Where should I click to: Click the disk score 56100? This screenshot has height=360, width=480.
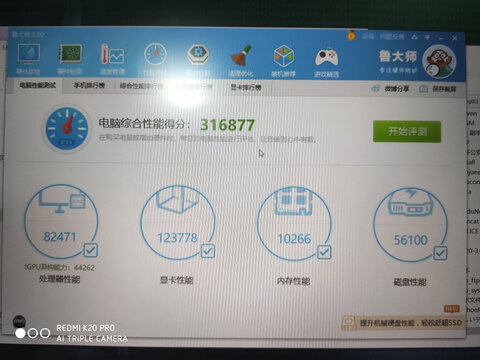point(410,240)
